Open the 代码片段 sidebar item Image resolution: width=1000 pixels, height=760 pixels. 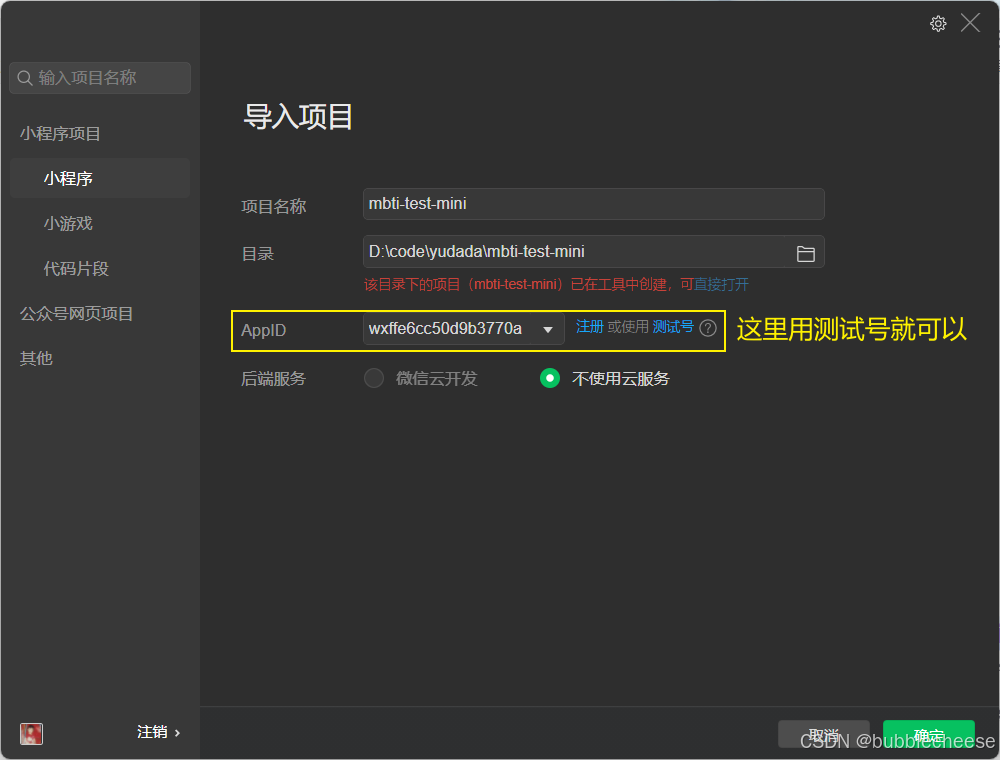click(76, 268)
